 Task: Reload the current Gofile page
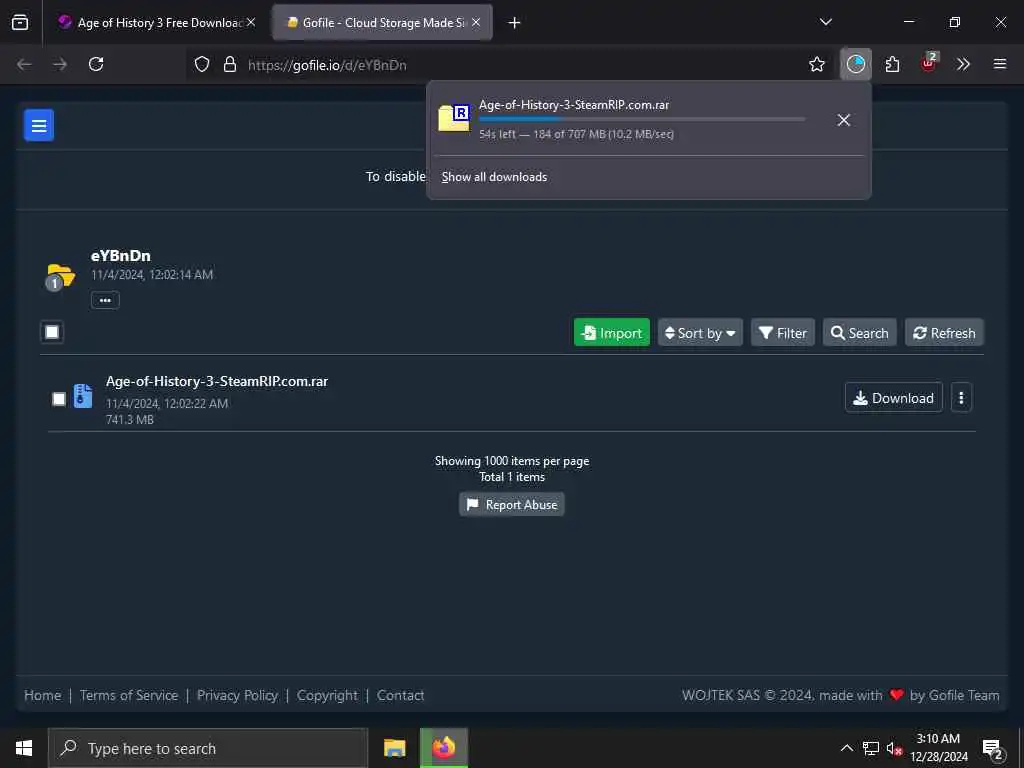96,64
